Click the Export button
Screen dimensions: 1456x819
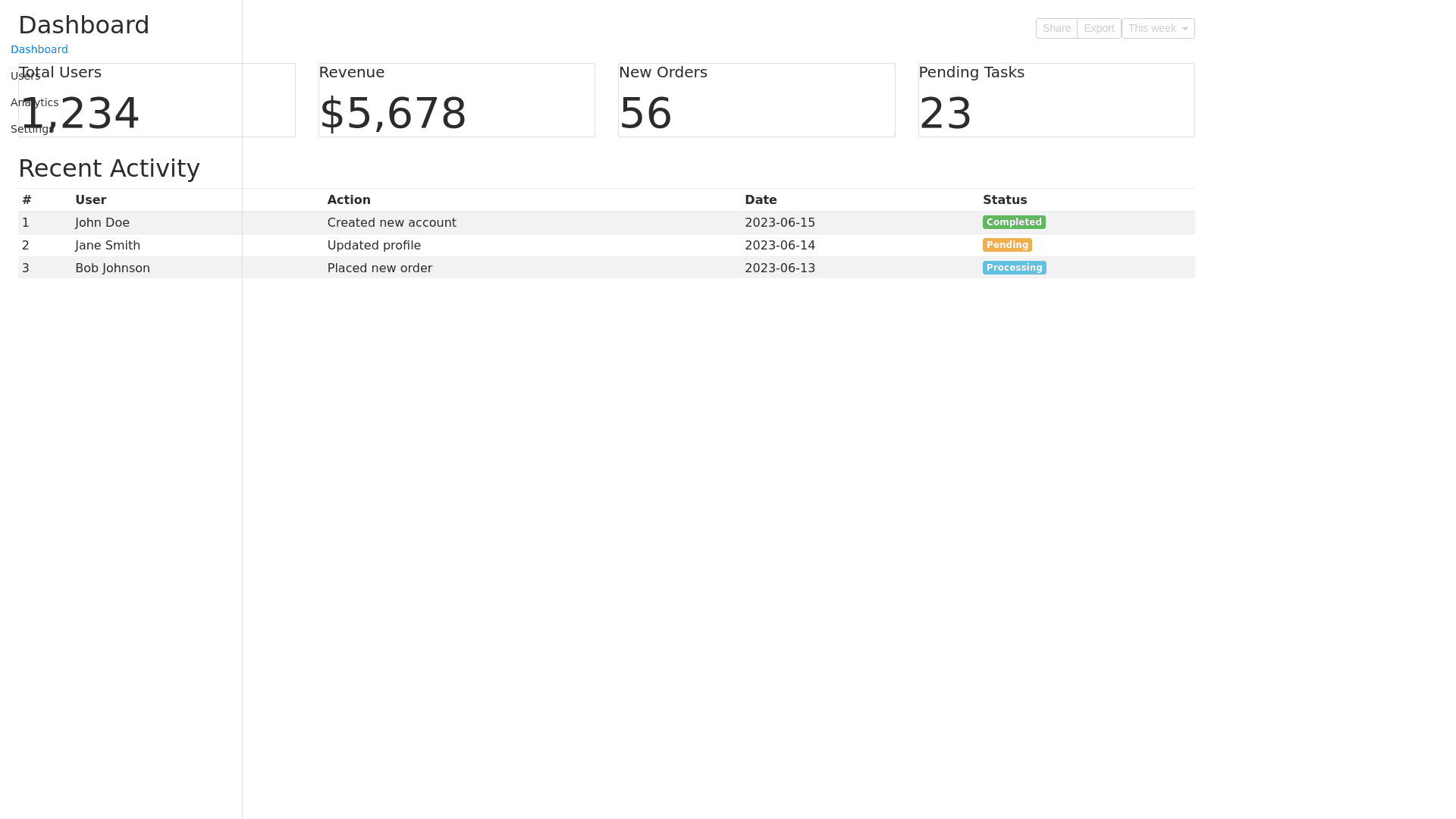pos(1098,28)
